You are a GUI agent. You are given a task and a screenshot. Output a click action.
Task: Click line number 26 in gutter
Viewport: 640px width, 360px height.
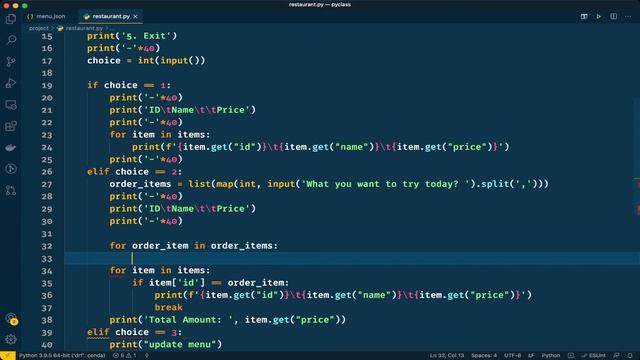[47, 172]
